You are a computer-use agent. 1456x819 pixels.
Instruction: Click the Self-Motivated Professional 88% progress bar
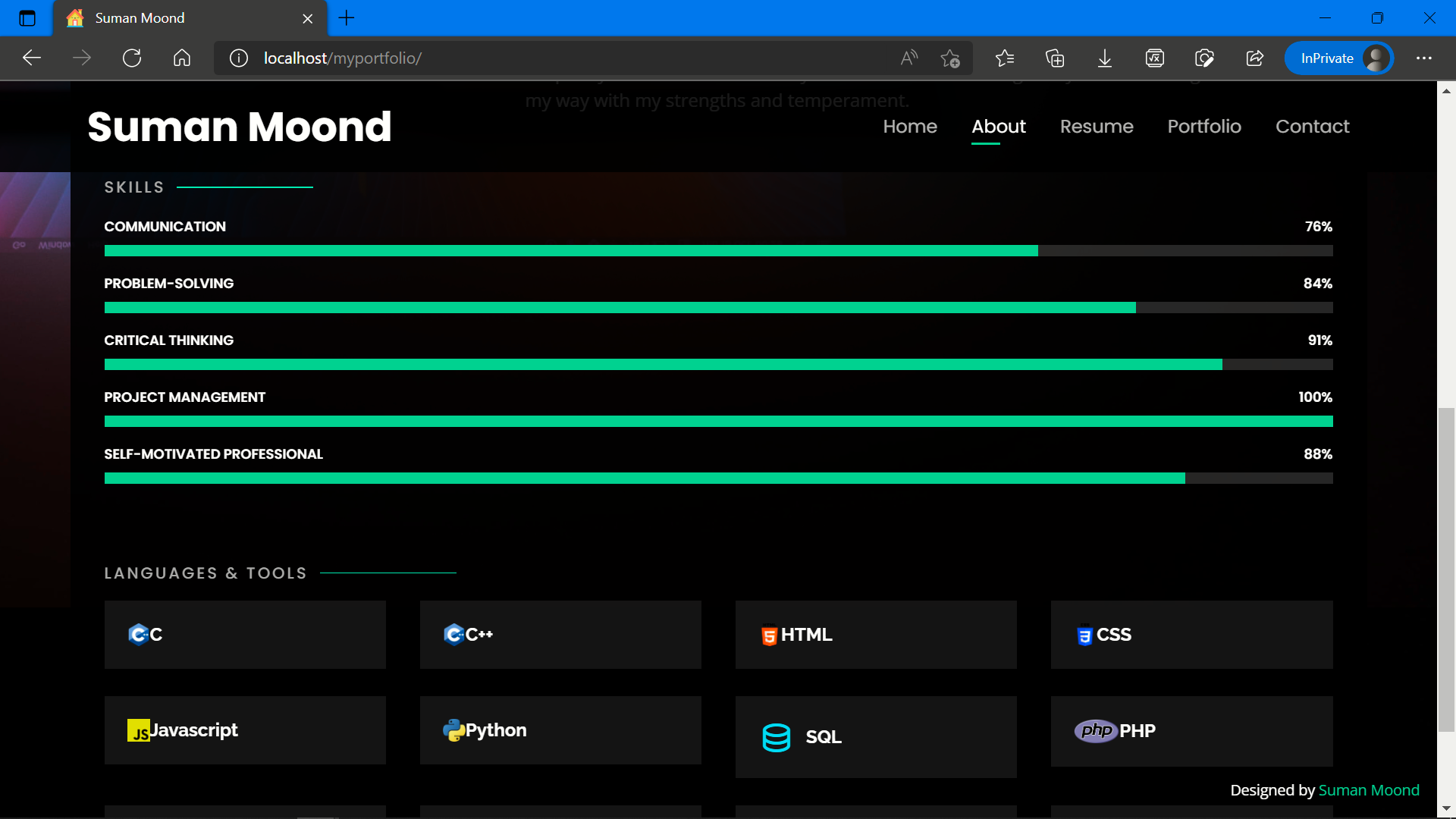(x=718, y=479)
